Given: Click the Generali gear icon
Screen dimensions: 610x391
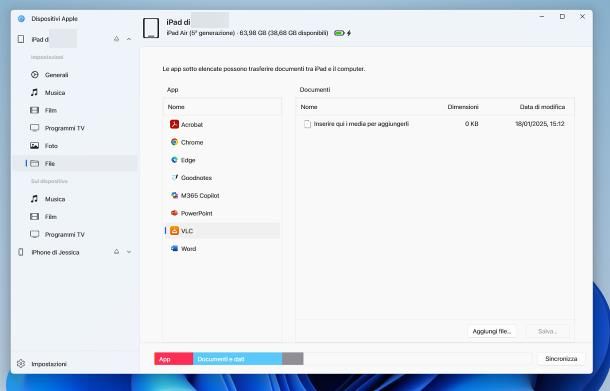Looking at the screenshot, I should [x=35, y=75].
